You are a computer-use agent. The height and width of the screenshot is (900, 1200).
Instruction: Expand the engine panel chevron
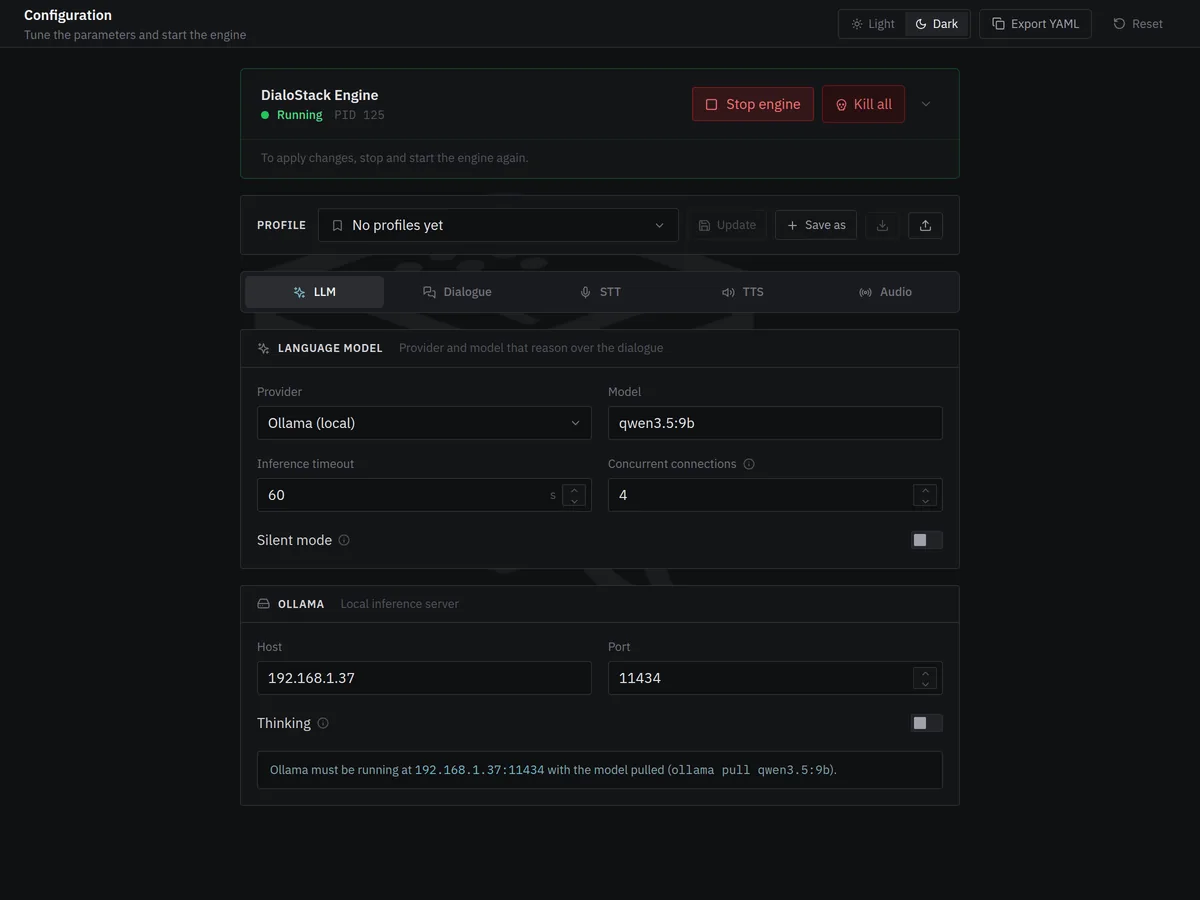click(926, 104)
